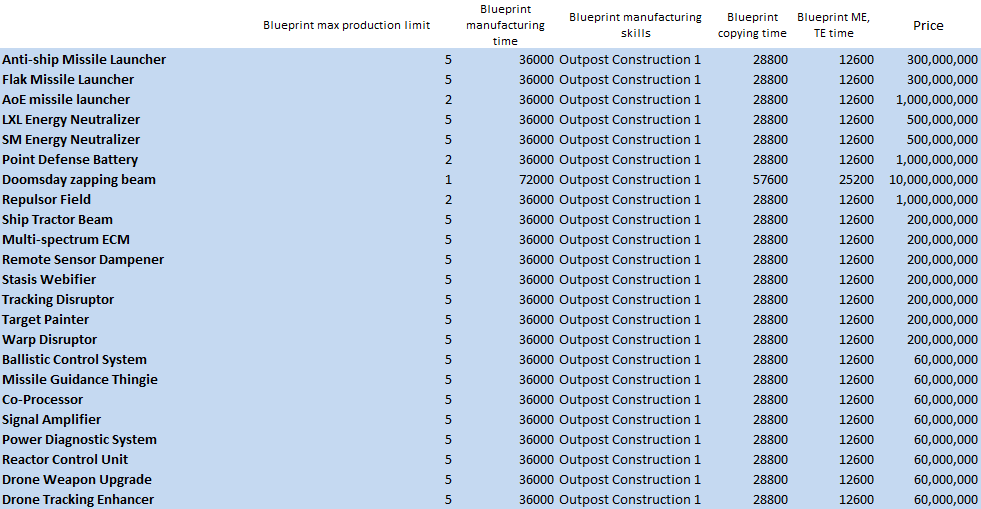The width and height of the screenshot is (981, 509).
Task: Select the 10,000,000,000 price of Doomsday zapping beam
Action: pos(933,179)
